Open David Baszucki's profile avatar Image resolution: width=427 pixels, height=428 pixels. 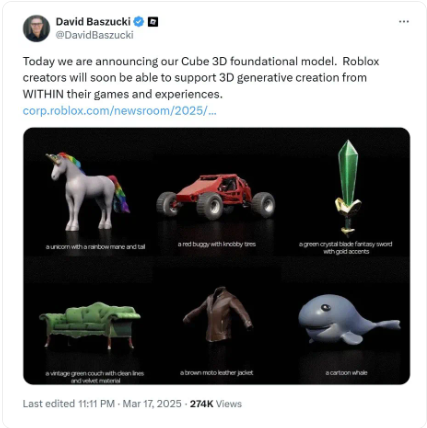point(36,28)
